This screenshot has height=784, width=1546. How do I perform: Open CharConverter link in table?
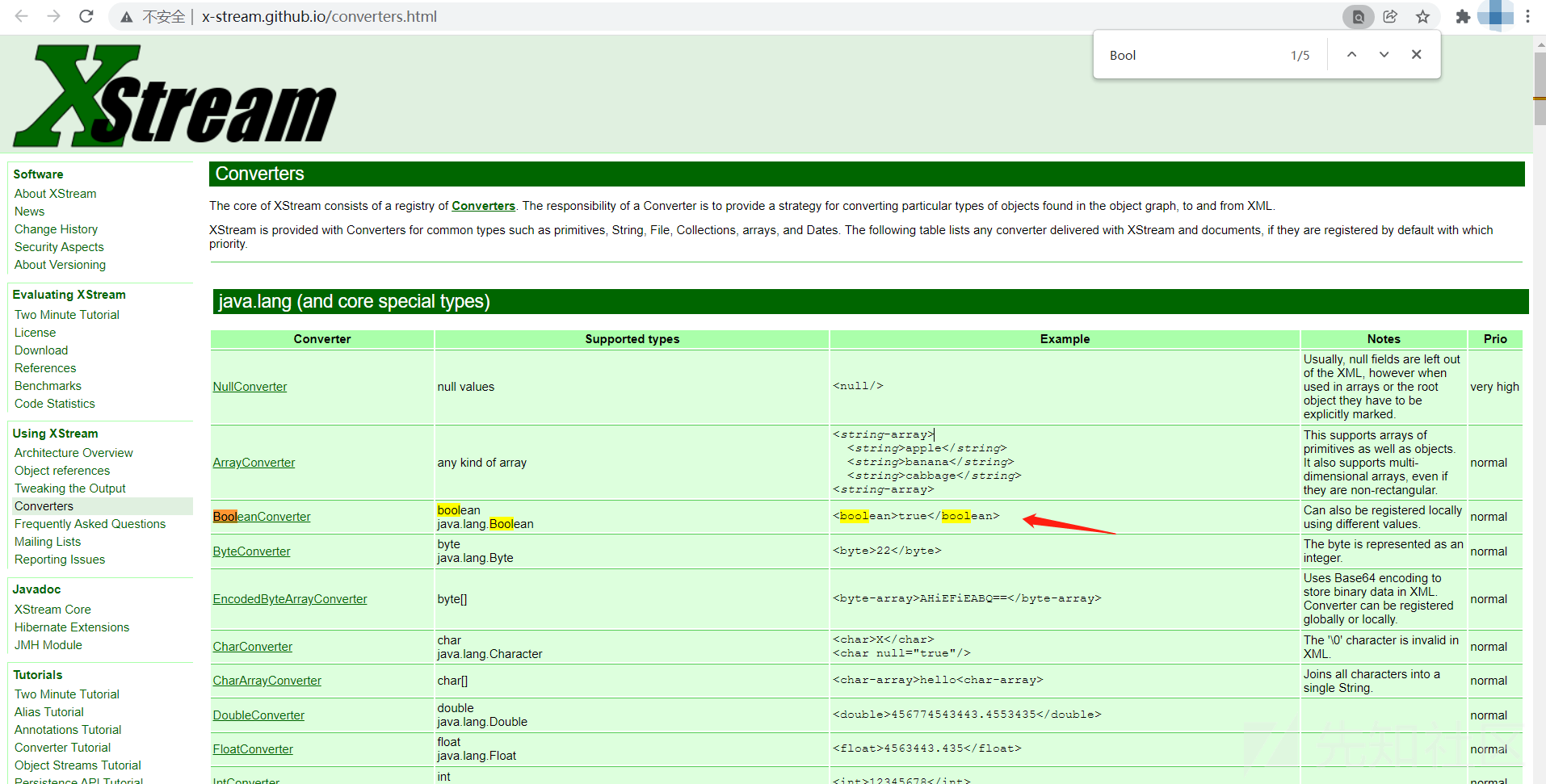(252, 647)
